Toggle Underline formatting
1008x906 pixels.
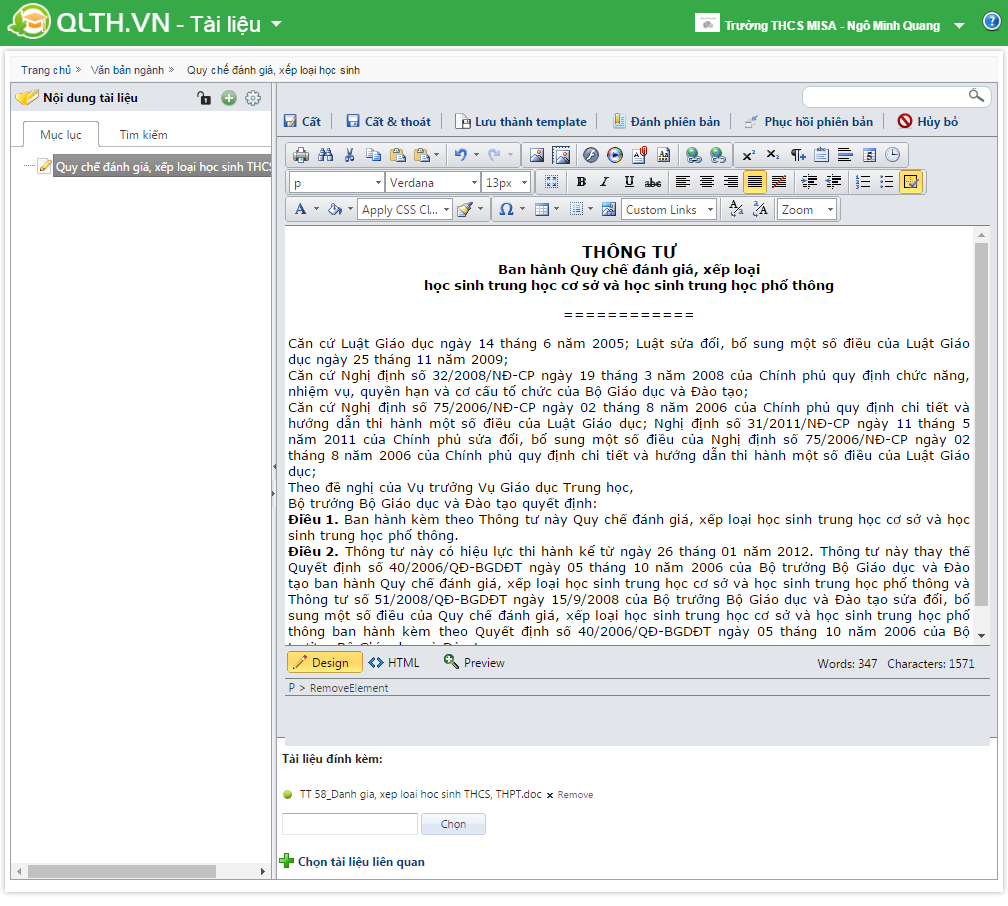pyautogui.click(x=629, y=182)
